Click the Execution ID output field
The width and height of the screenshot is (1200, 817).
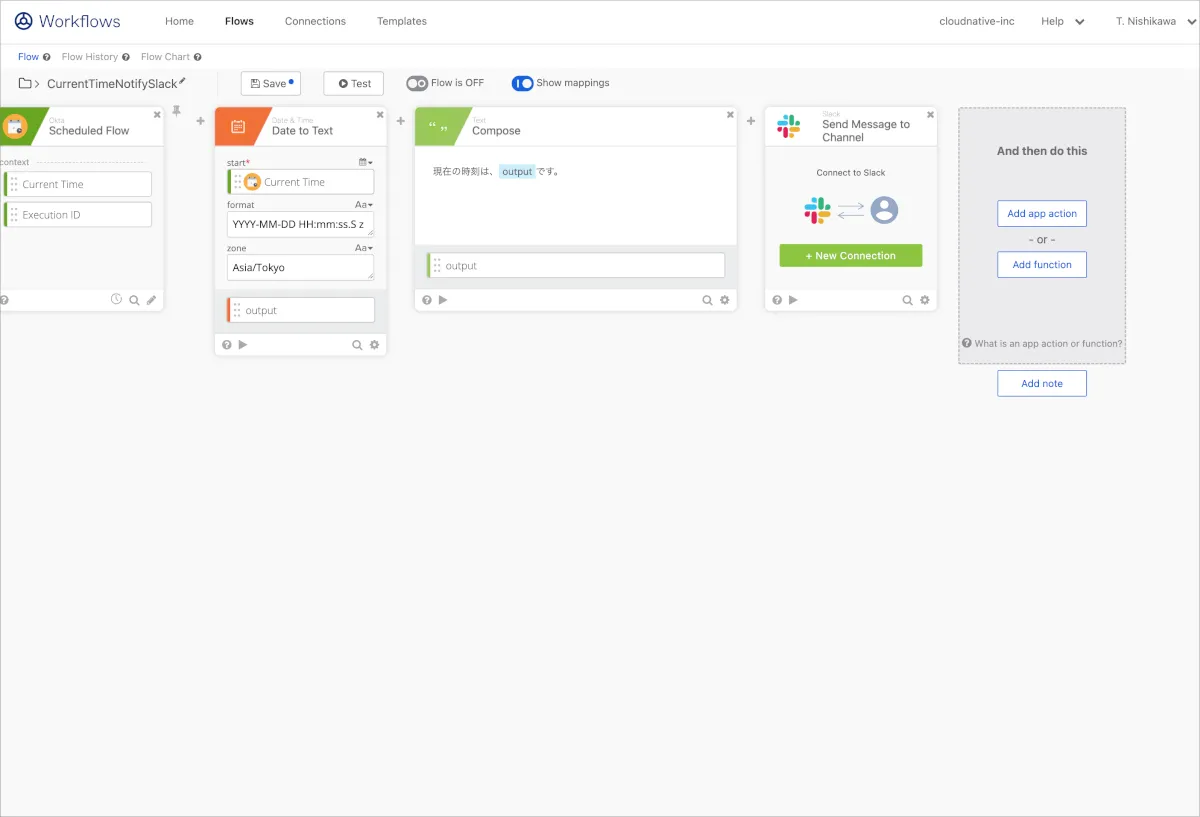tap(78, 215)
